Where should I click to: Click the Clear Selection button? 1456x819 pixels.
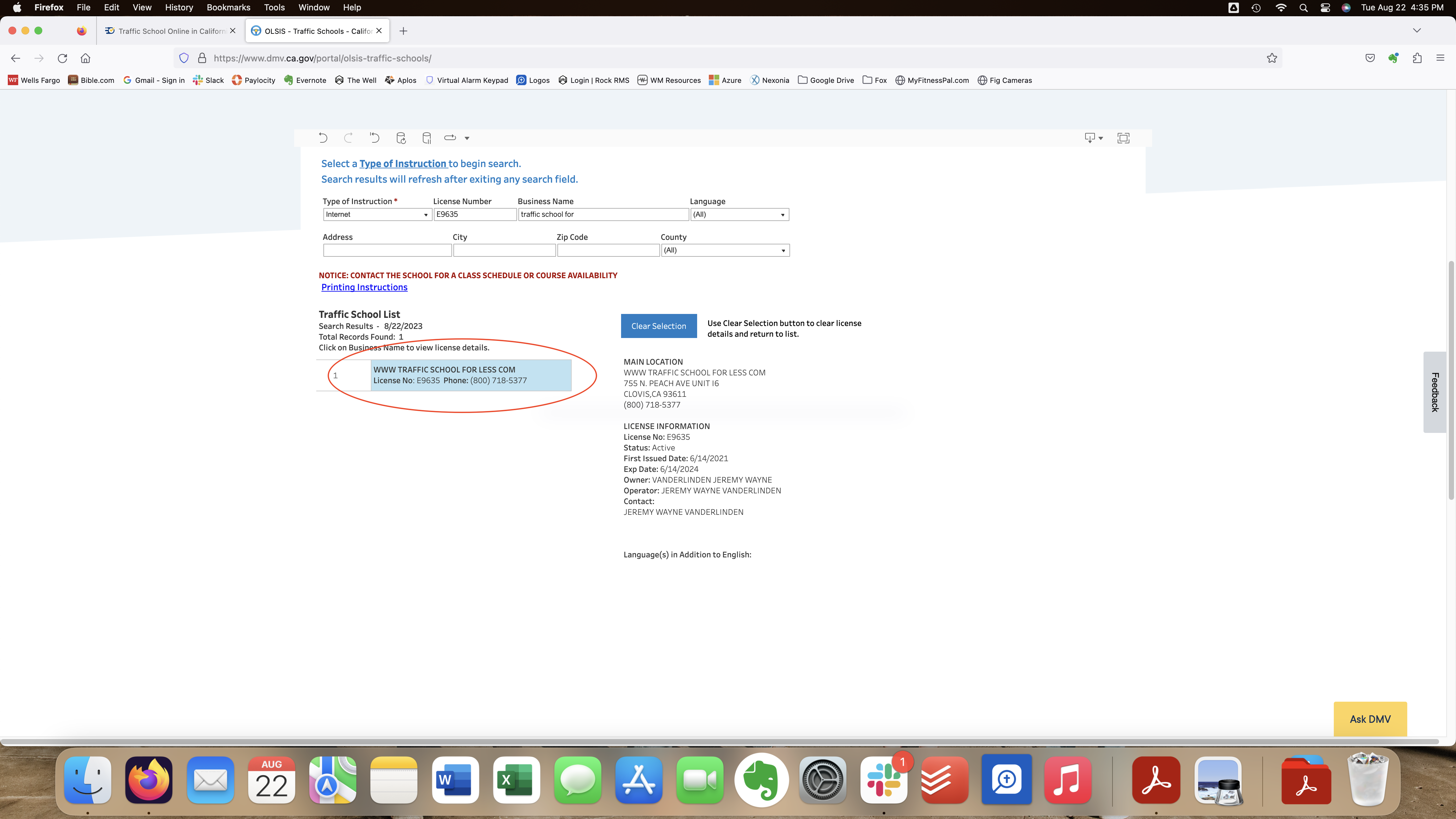pyautogui.click(x=658, y=326)
